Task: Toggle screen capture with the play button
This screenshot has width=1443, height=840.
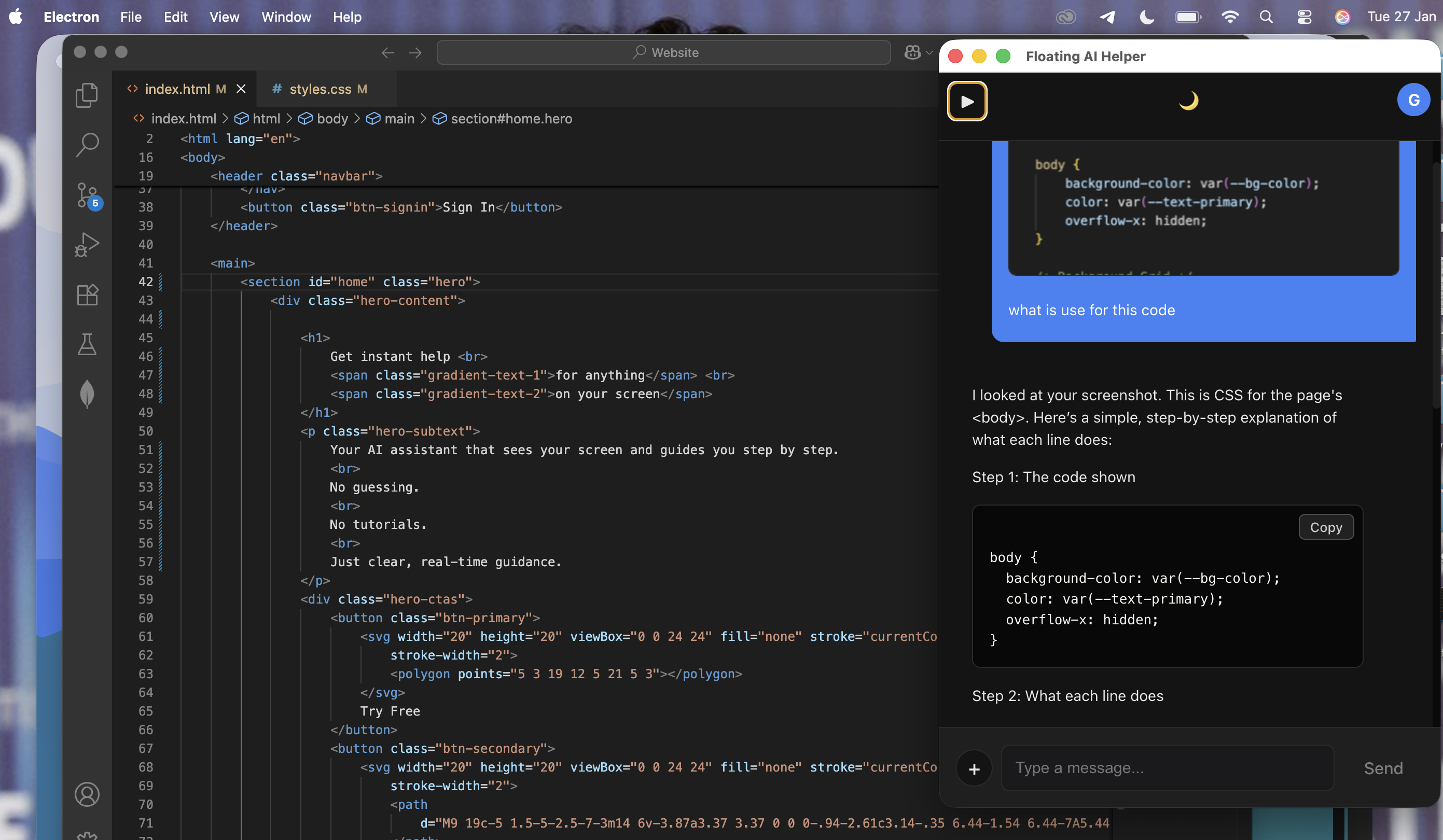Action: 968,101
